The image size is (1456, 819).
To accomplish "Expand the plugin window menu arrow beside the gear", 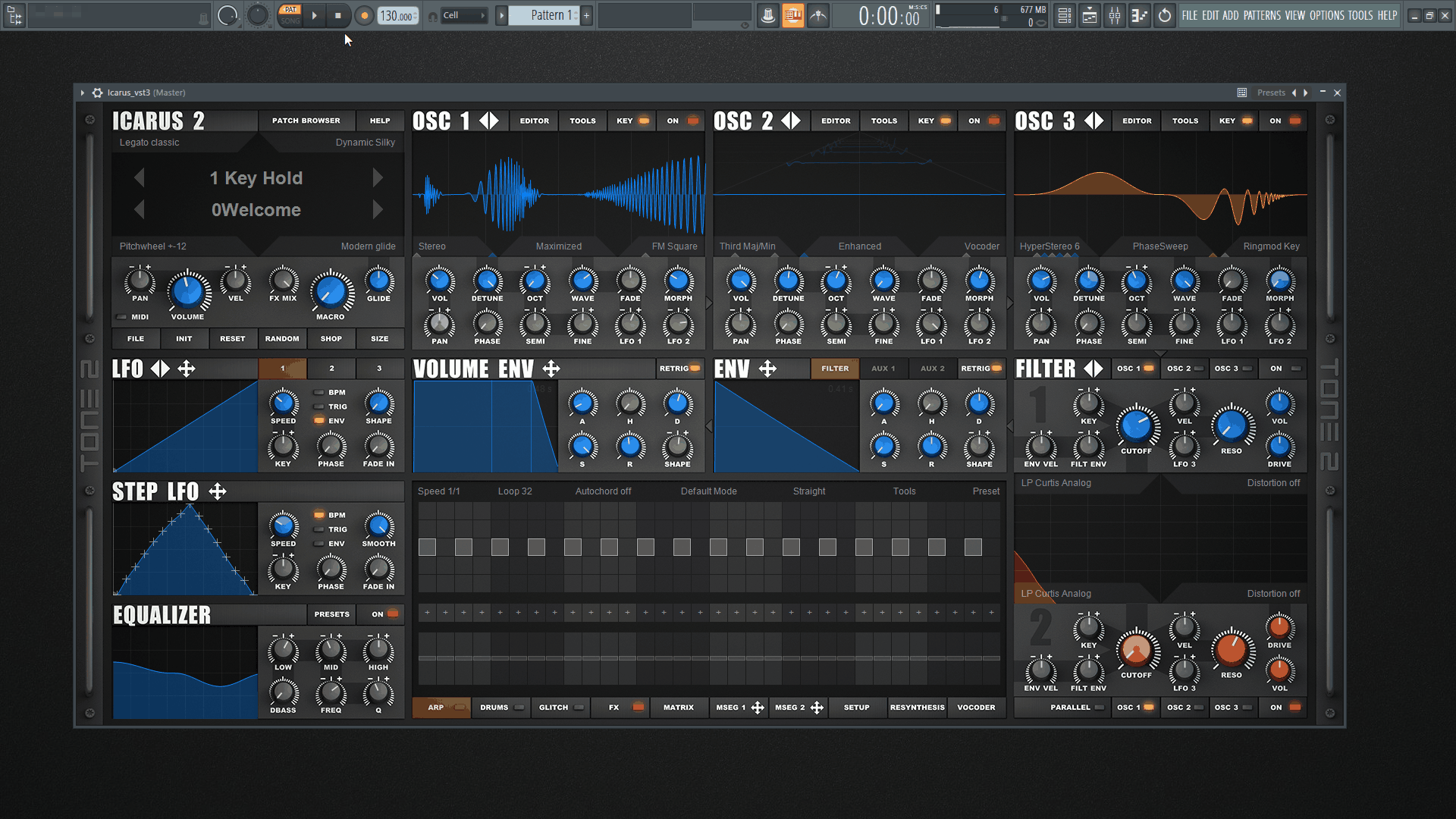I will click(82, 93).
